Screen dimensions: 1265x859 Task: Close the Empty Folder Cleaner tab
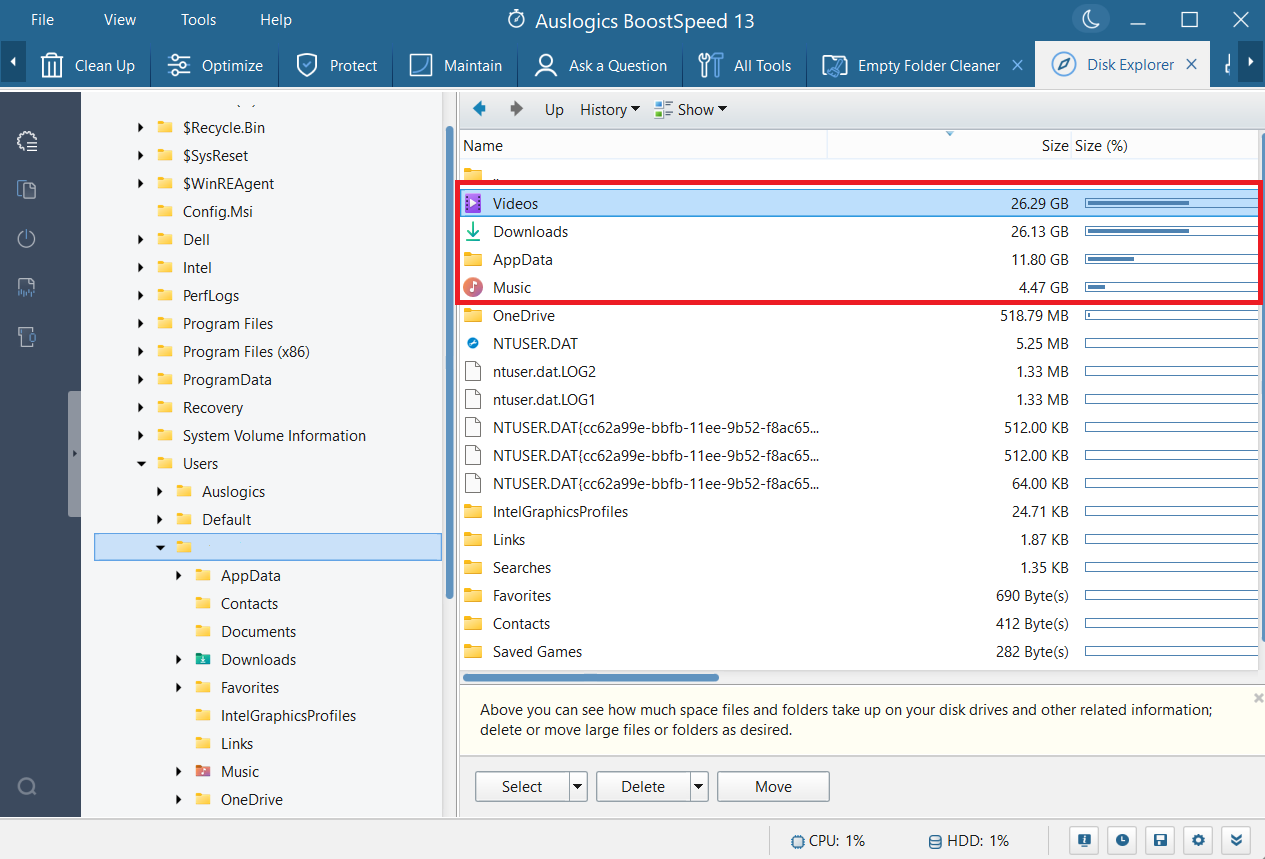coord(1017,65)
